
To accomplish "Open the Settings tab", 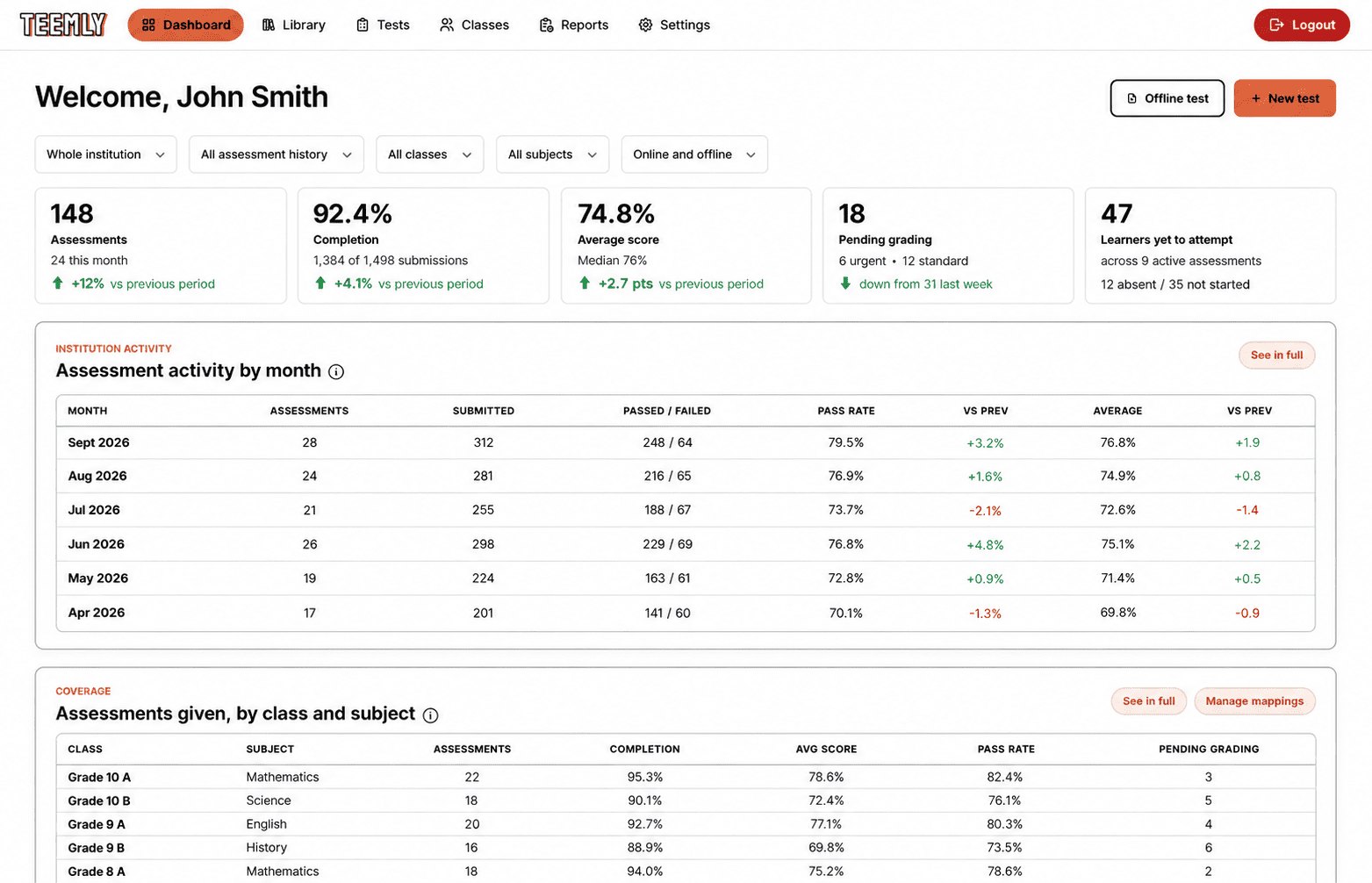I will pyautogui.click(x=674, y=25).
